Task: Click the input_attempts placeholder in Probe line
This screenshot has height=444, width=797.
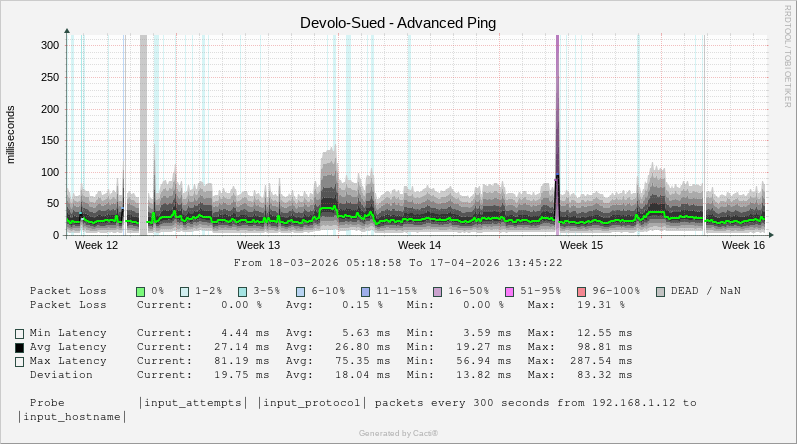Action: 194,403
